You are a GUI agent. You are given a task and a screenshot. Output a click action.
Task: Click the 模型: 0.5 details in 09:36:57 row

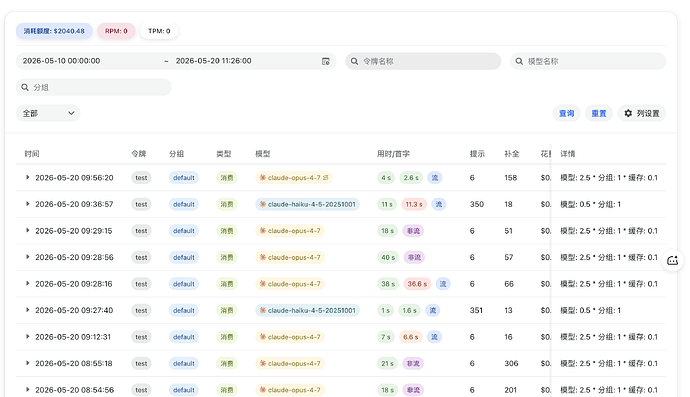(591, 204)
